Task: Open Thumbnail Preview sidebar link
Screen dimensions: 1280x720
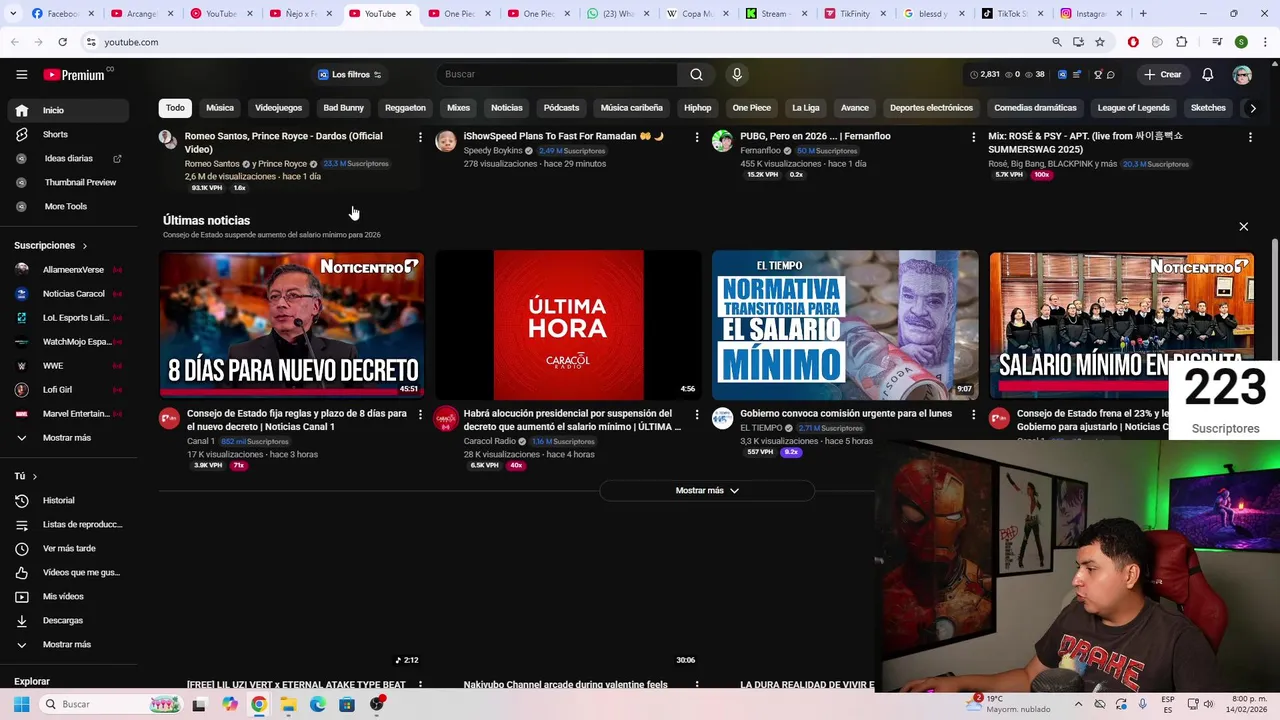Action: coord(67,182)
